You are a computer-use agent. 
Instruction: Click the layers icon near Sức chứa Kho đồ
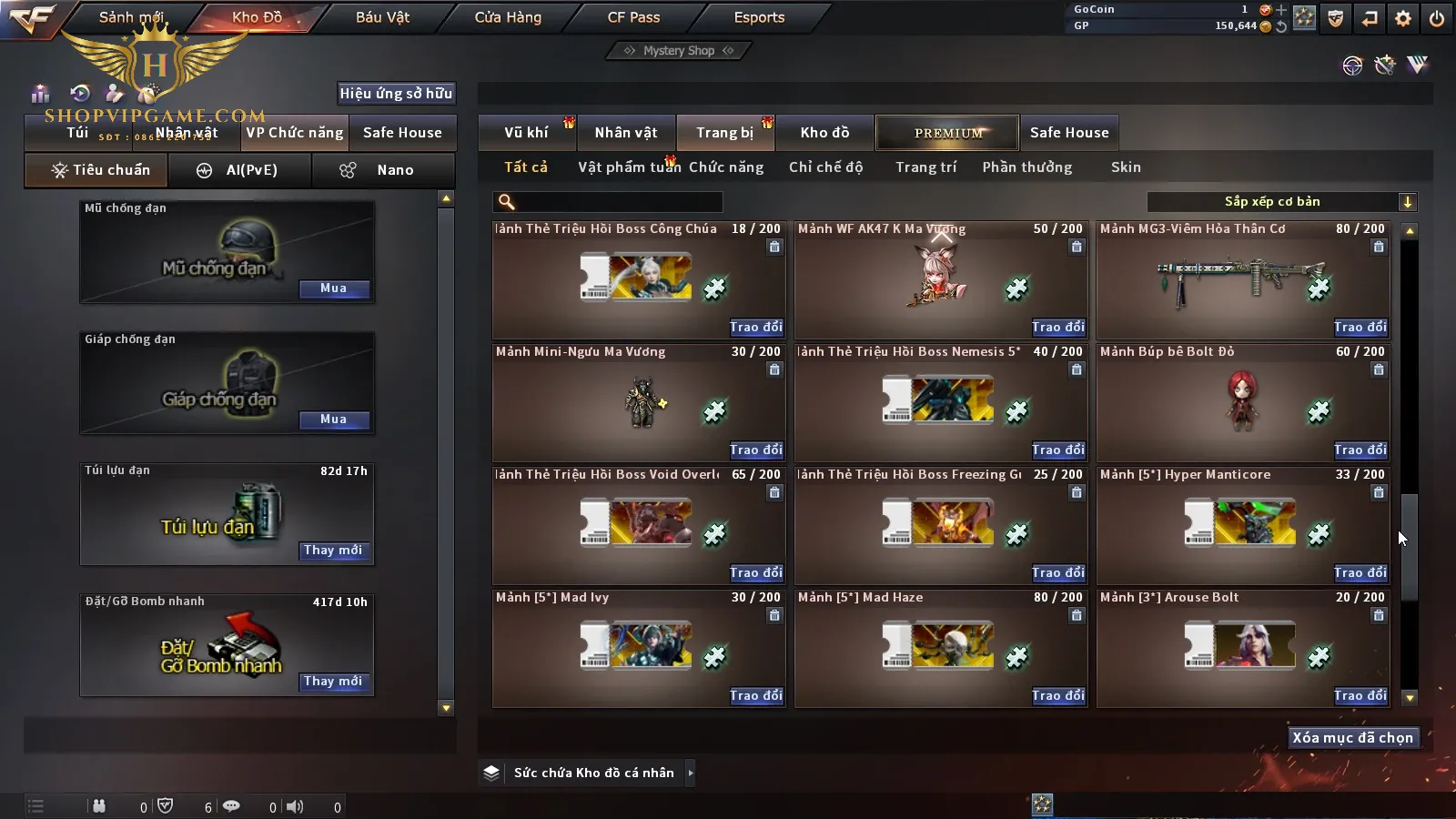[491, 773]
